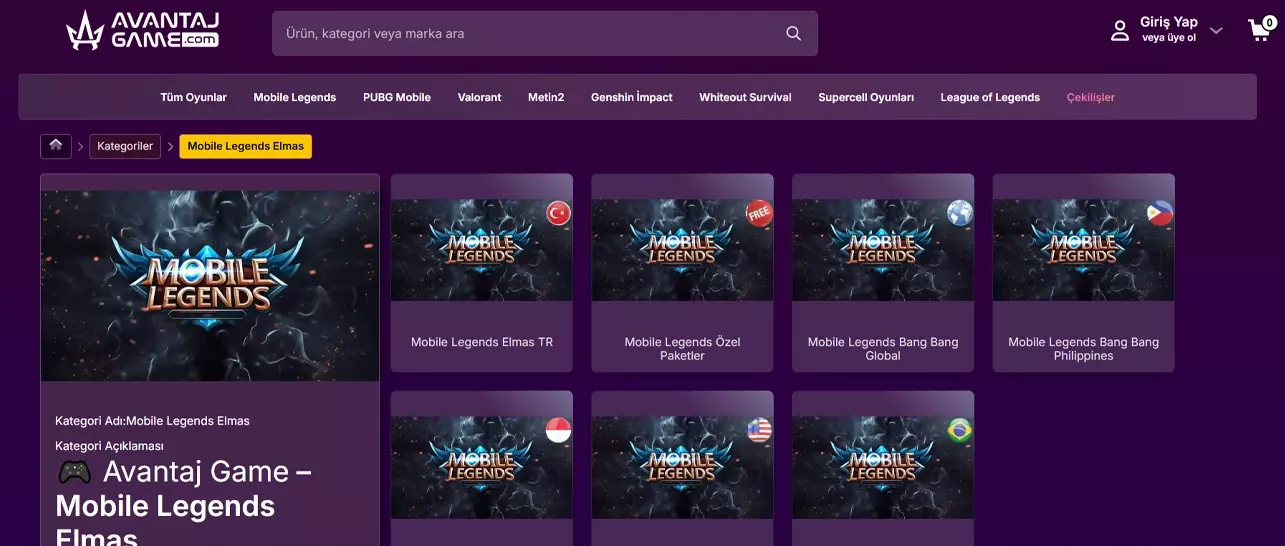This screenshot has height=546, width=1285.
Task: Click the cart item count badge
Action: tap(1270, 20)
